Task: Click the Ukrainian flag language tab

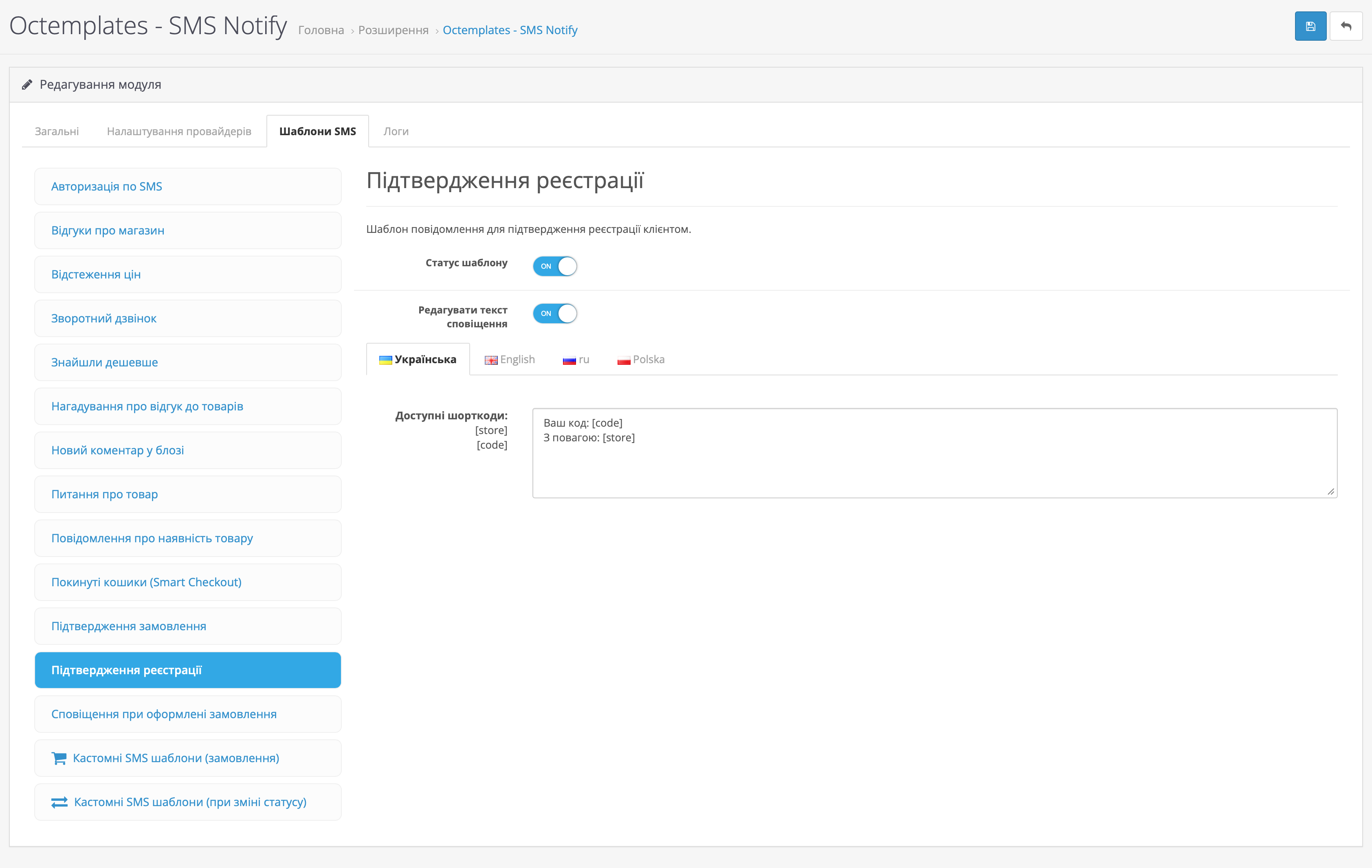Action: pos(418,359)
